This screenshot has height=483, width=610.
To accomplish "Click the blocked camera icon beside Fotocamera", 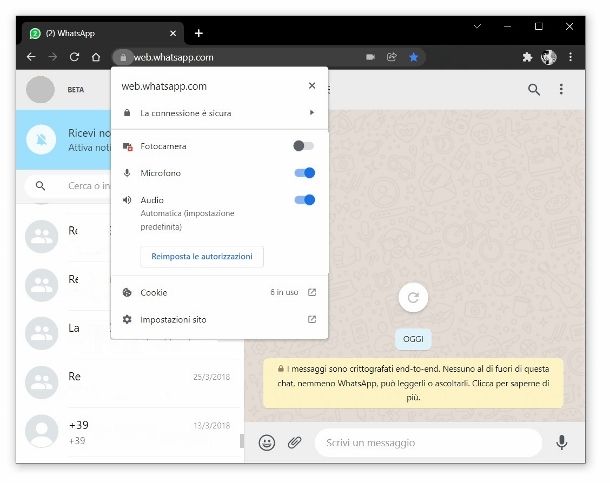I will click(128, 147).
